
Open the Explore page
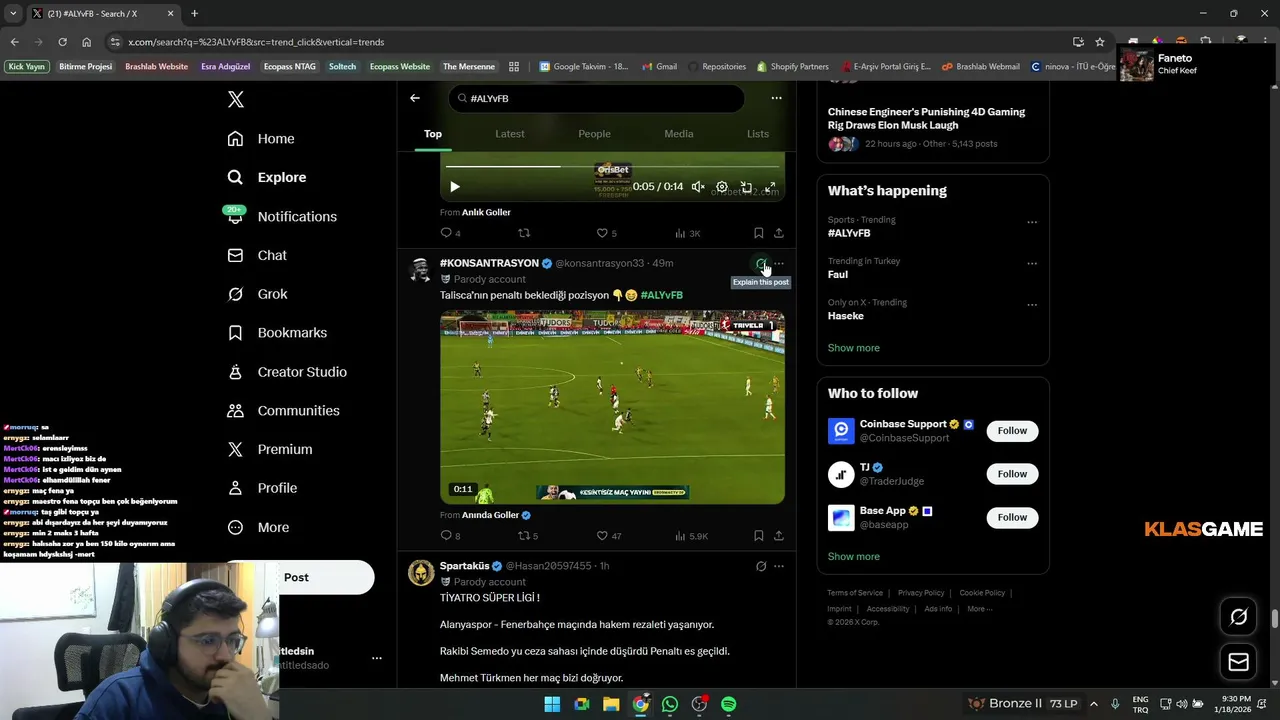click(x=266, y=177)
